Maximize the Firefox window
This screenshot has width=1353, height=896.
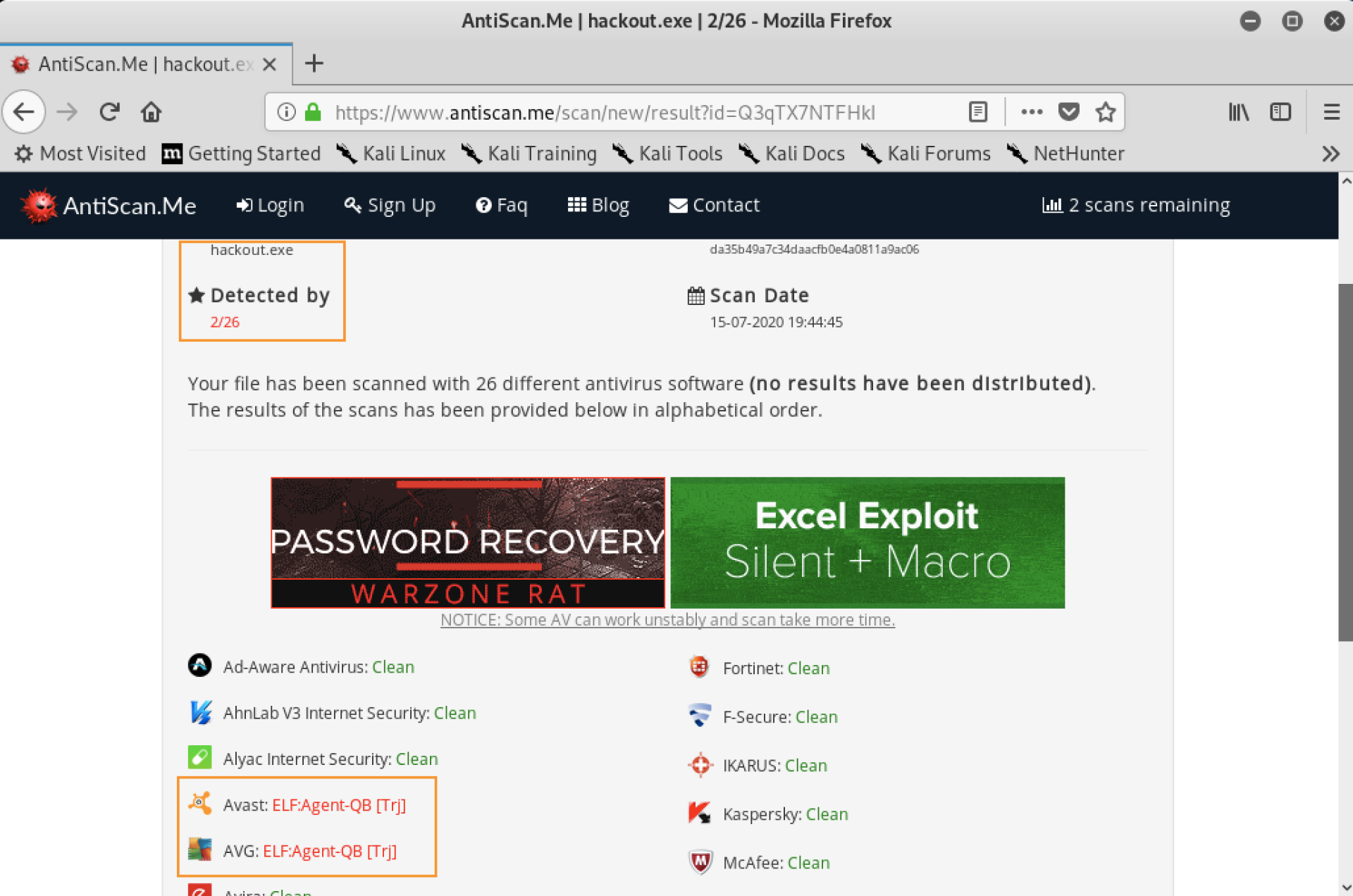click(1292, 20)
